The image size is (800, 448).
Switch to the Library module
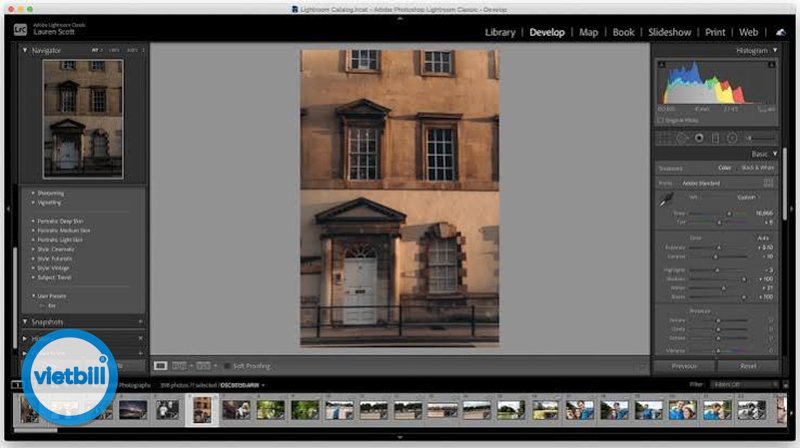point(500,32)
